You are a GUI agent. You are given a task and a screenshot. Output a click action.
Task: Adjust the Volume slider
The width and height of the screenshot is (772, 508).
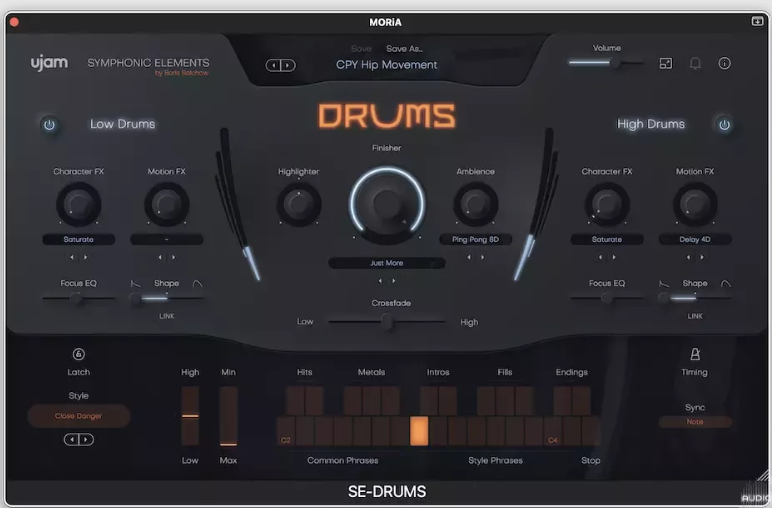tap(606, 63)
